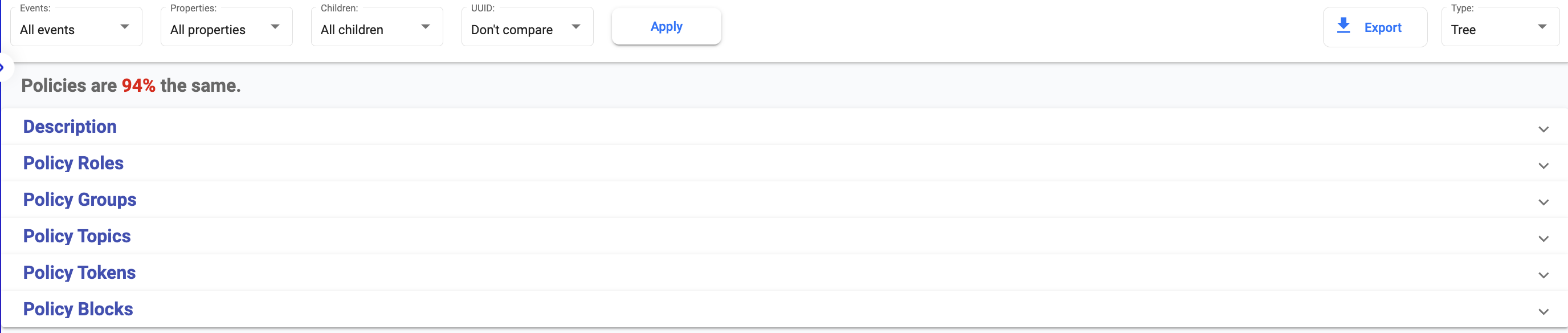
Task: Expand the Policy Groups heading
Action: tap(80, 200)
